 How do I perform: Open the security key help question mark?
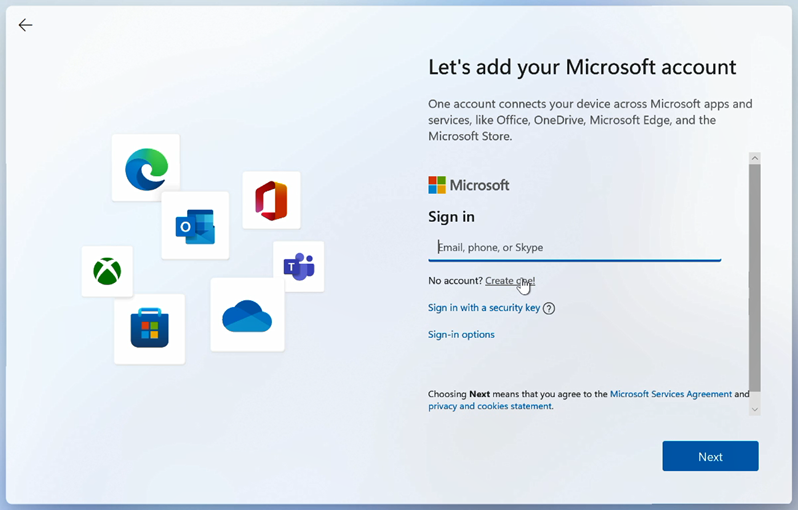(x=549, y=308)
